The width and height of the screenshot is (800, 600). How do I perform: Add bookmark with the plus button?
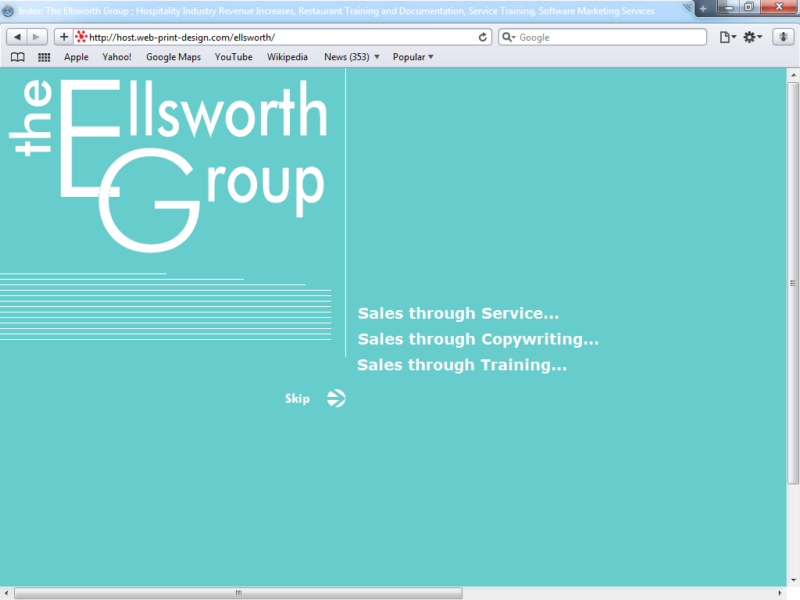(x=64, y=37)
